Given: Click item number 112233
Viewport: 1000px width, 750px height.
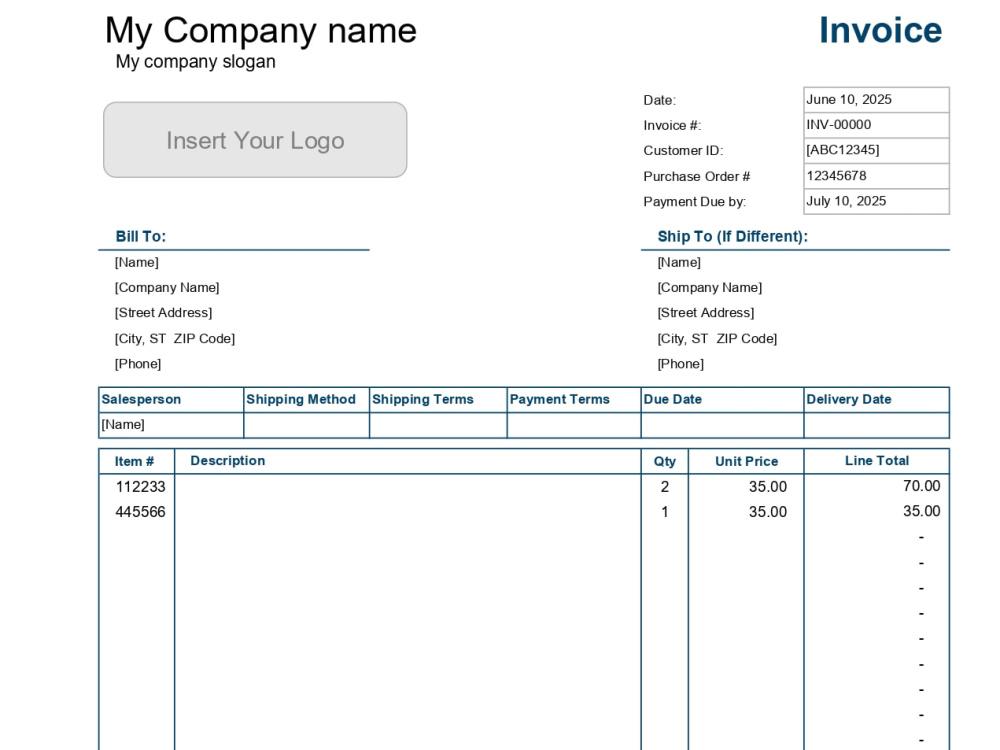Looking at the screenshot, I should pyautogui.click(x=140, y=487).
